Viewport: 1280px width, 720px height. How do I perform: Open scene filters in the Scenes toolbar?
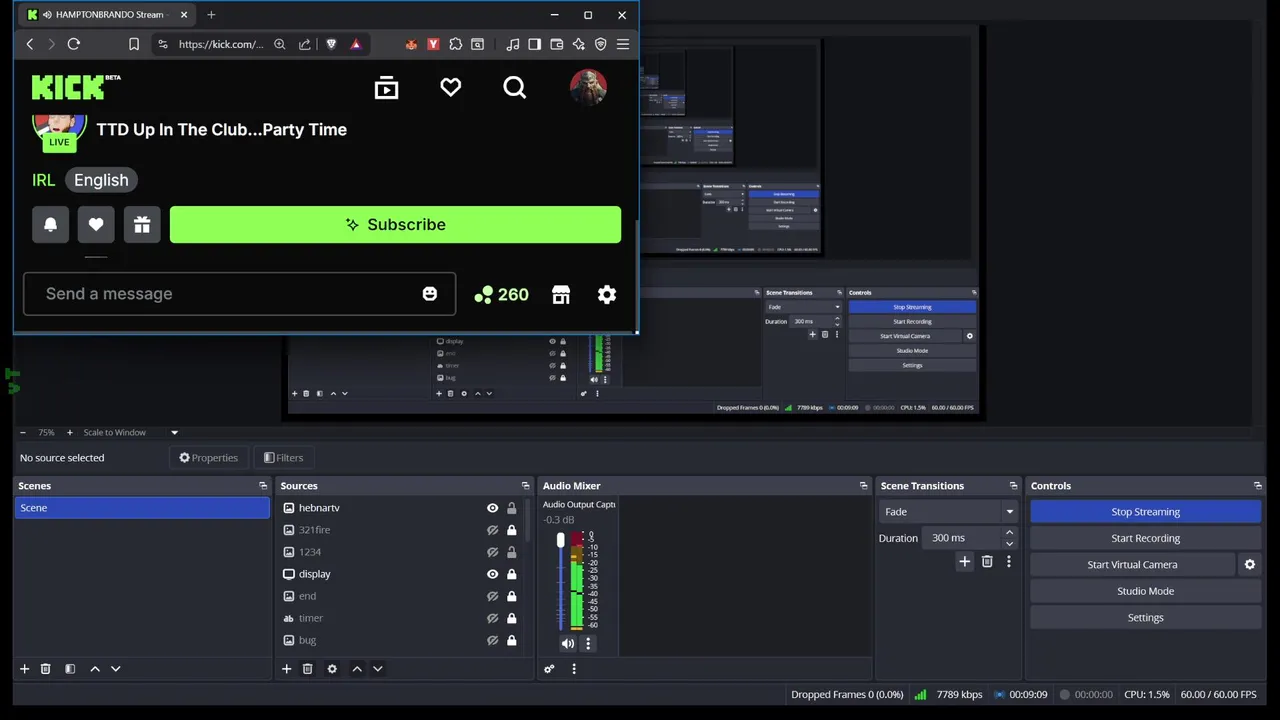[x=70, y=669]
